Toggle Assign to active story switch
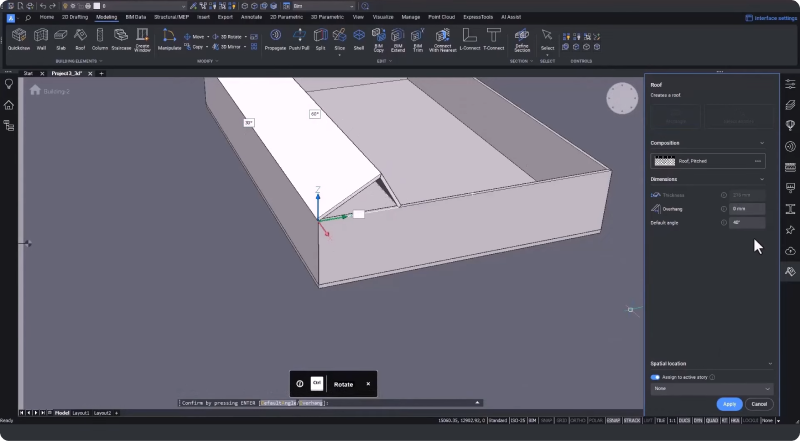The image size is (800, 441). point(655,377)
